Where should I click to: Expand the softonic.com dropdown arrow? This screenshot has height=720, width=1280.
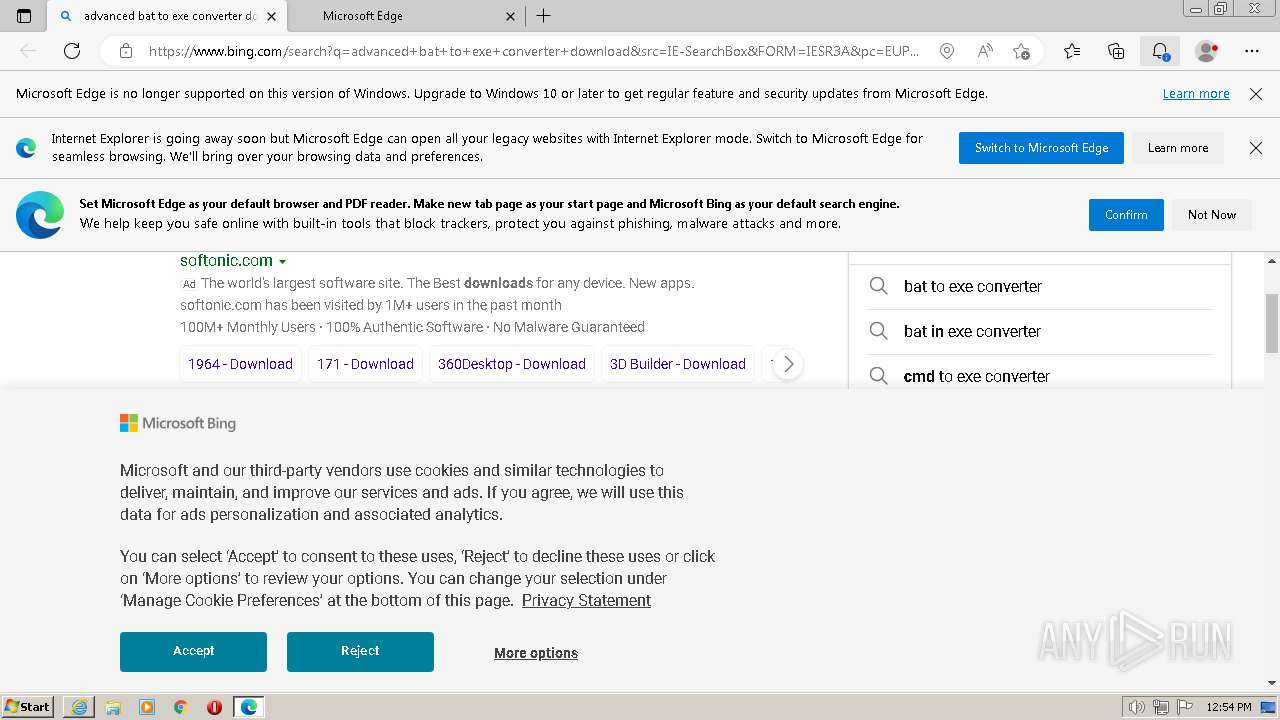(283, 262)
